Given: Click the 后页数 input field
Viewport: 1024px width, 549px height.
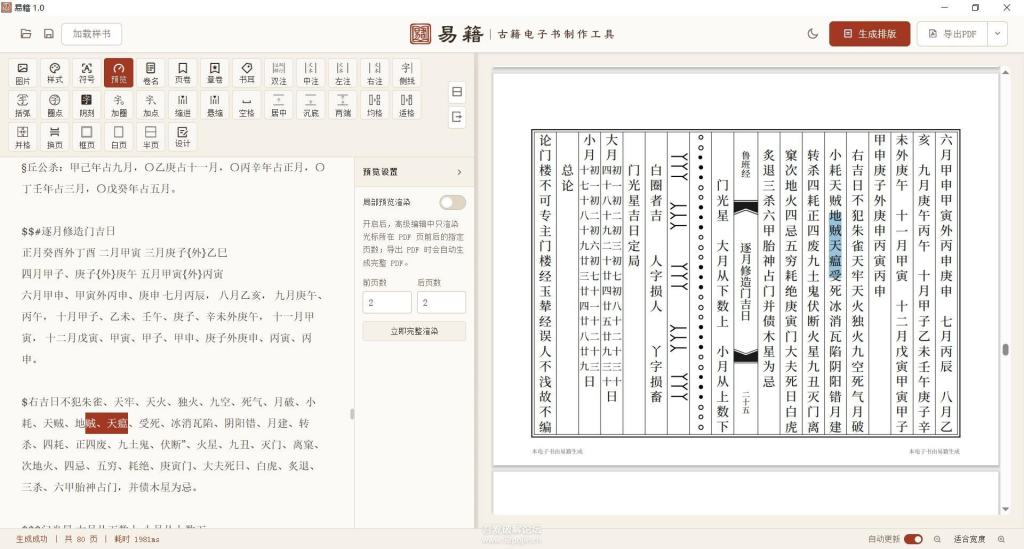Looking at the screenshot, I should click(441, 303).
